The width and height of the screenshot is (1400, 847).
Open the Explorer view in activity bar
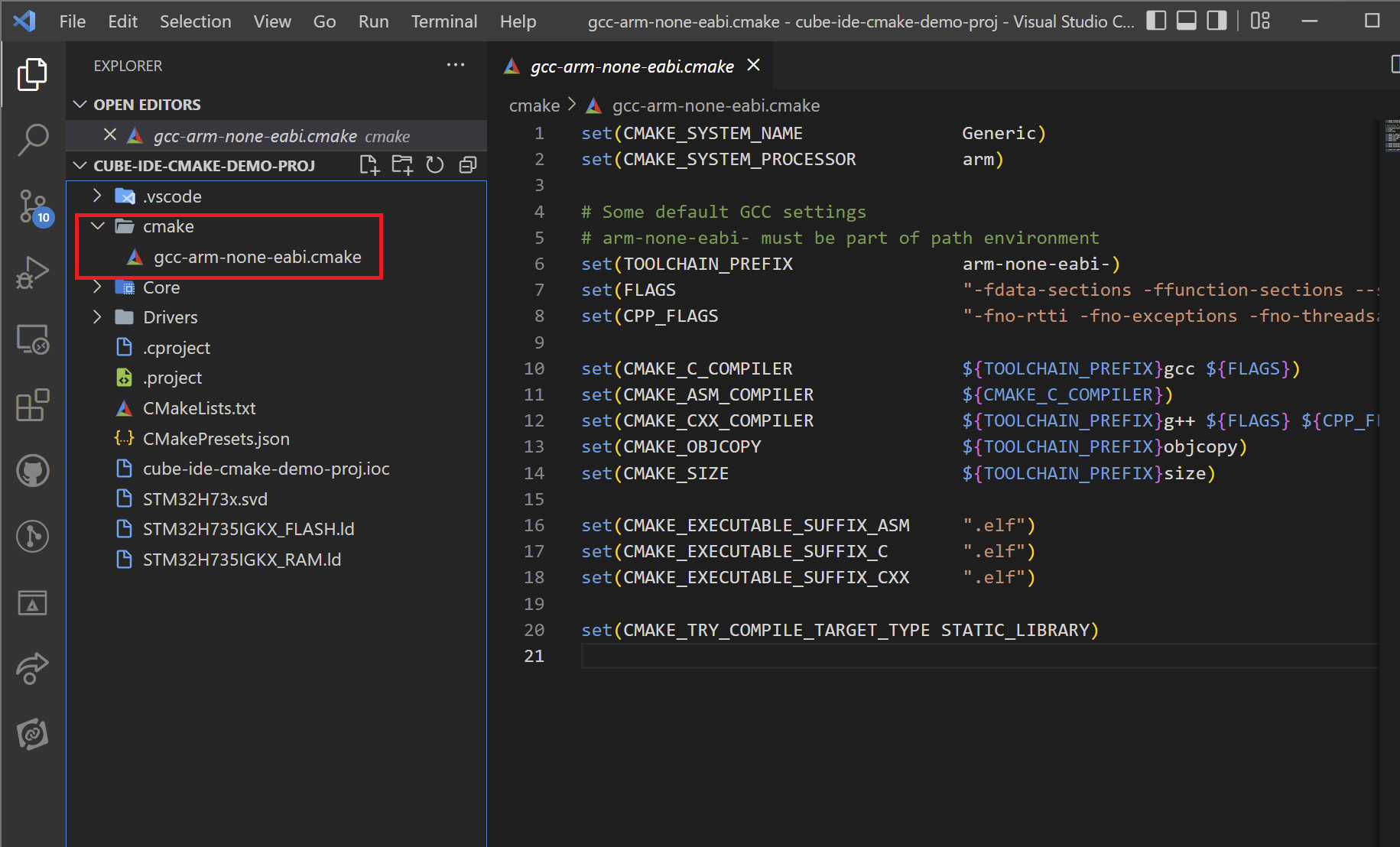coord(32,74)
